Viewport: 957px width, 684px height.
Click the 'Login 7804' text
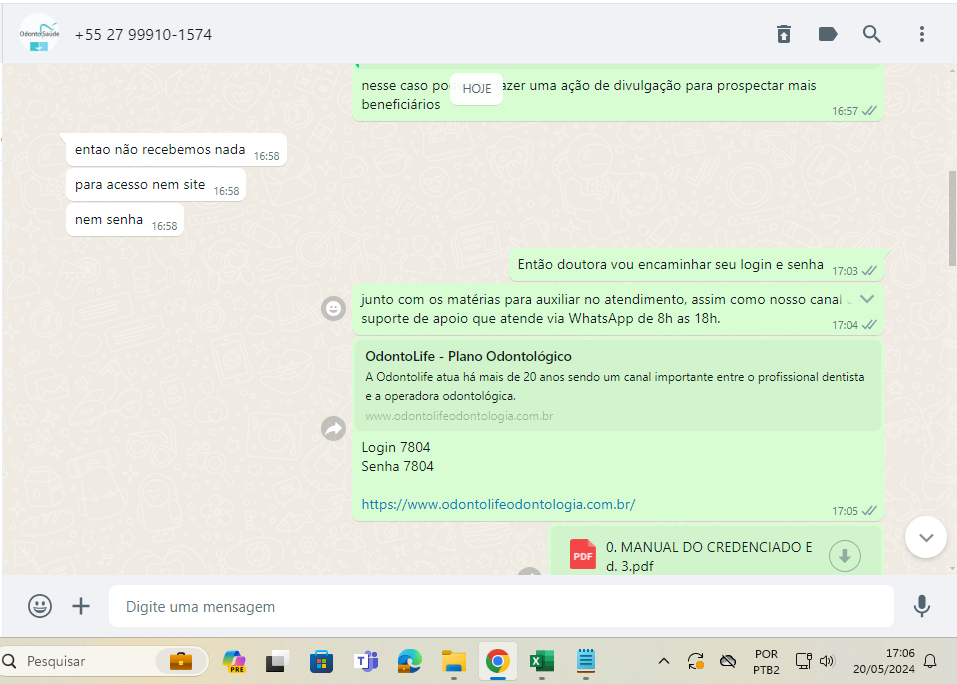coord(395,447)
